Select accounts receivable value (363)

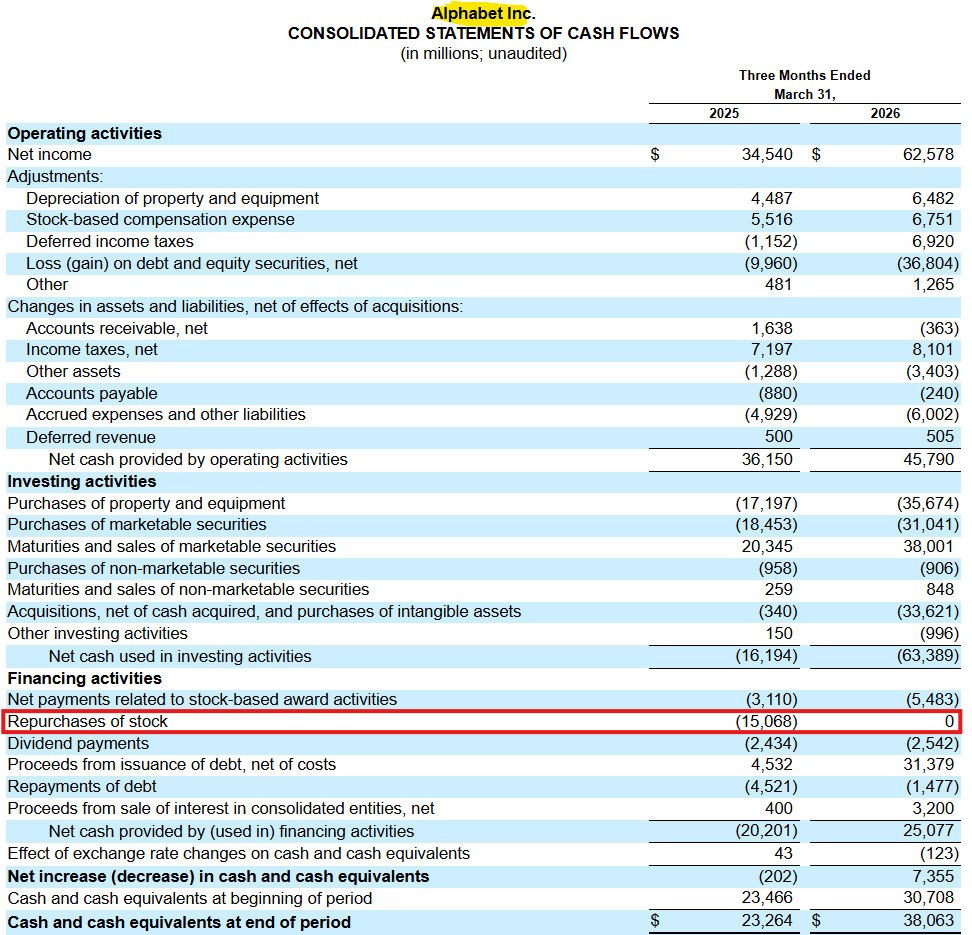(x=939, y=329)
